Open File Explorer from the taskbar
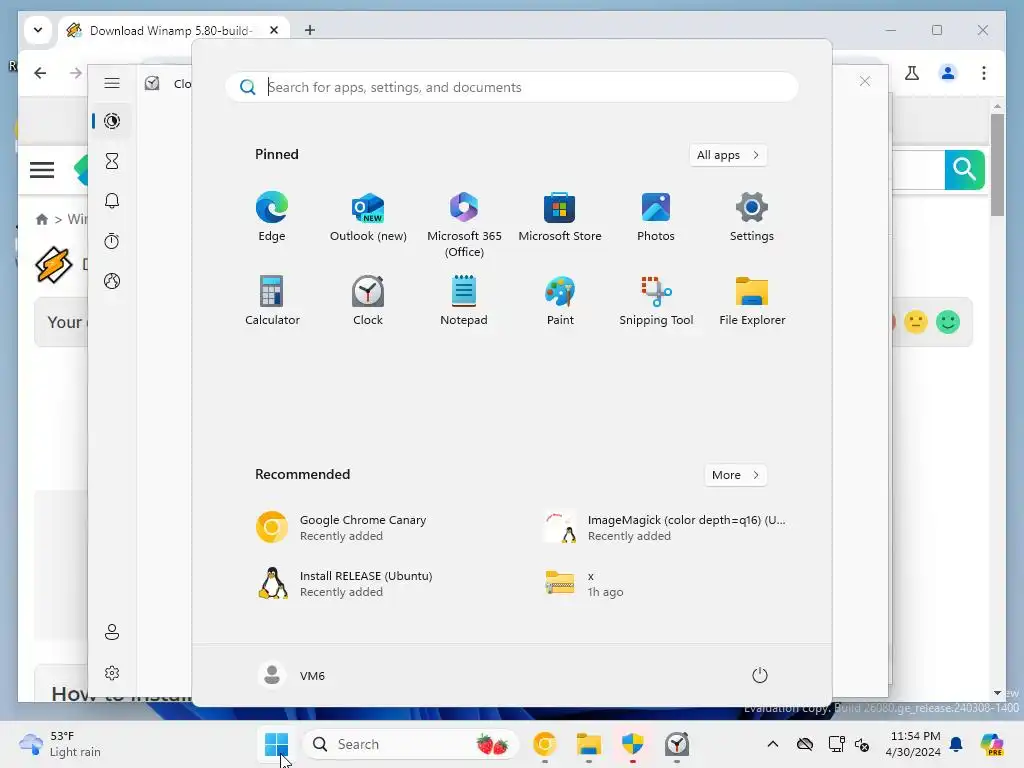This screenshot has width=1024, height=768. 588,744
